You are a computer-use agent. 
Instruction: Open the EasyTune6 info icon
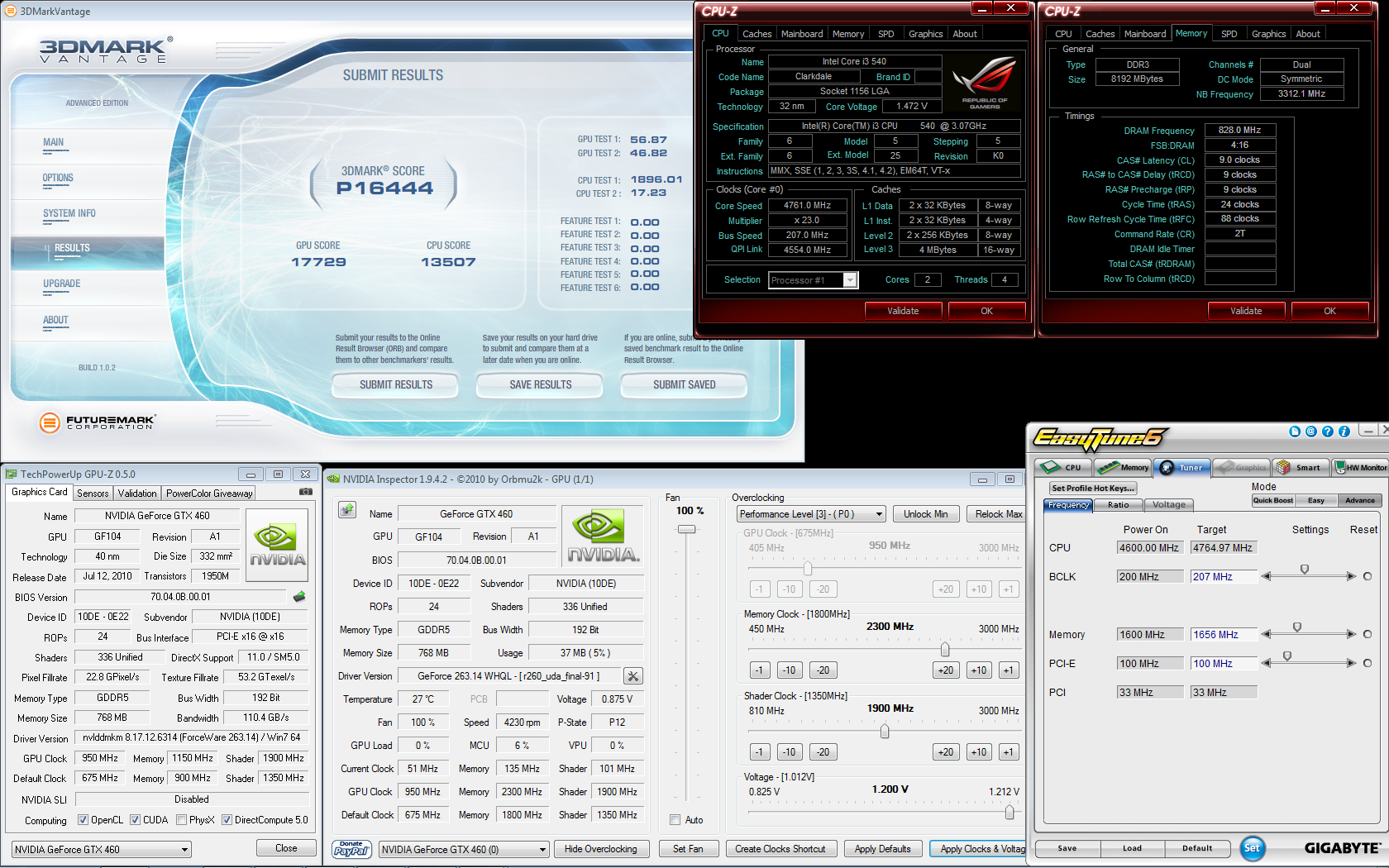pyautogui.click(x=1344, y=432)
